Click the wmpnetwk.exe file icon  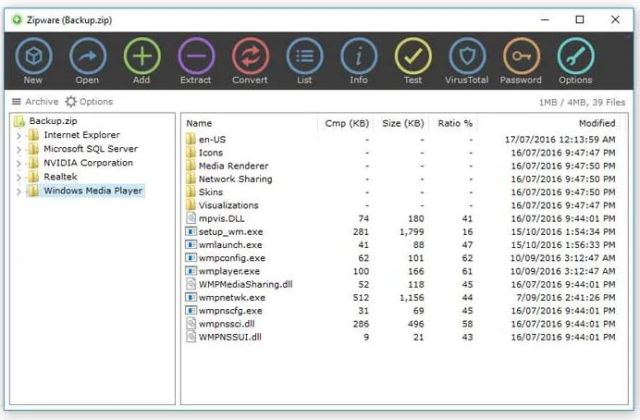tap(191, 297)
